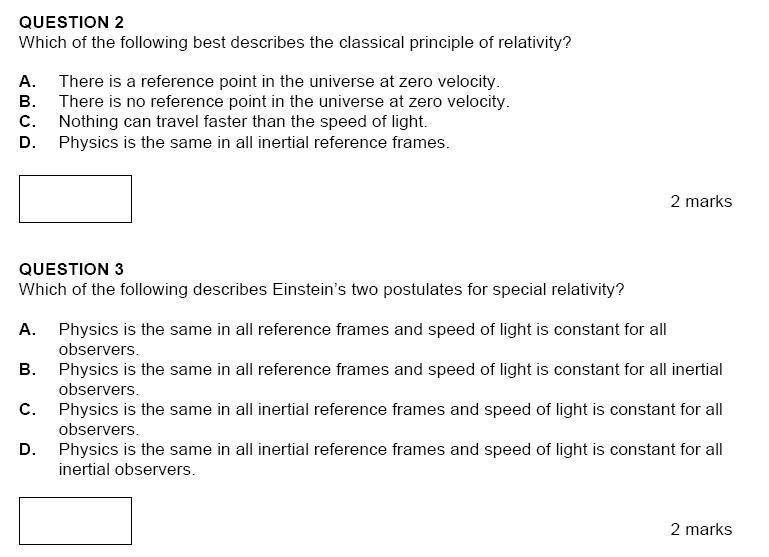This screenshot has height=557, width=769.
Task: Choose "Nothing can travel faster" answer text
Action: point(243,121)
